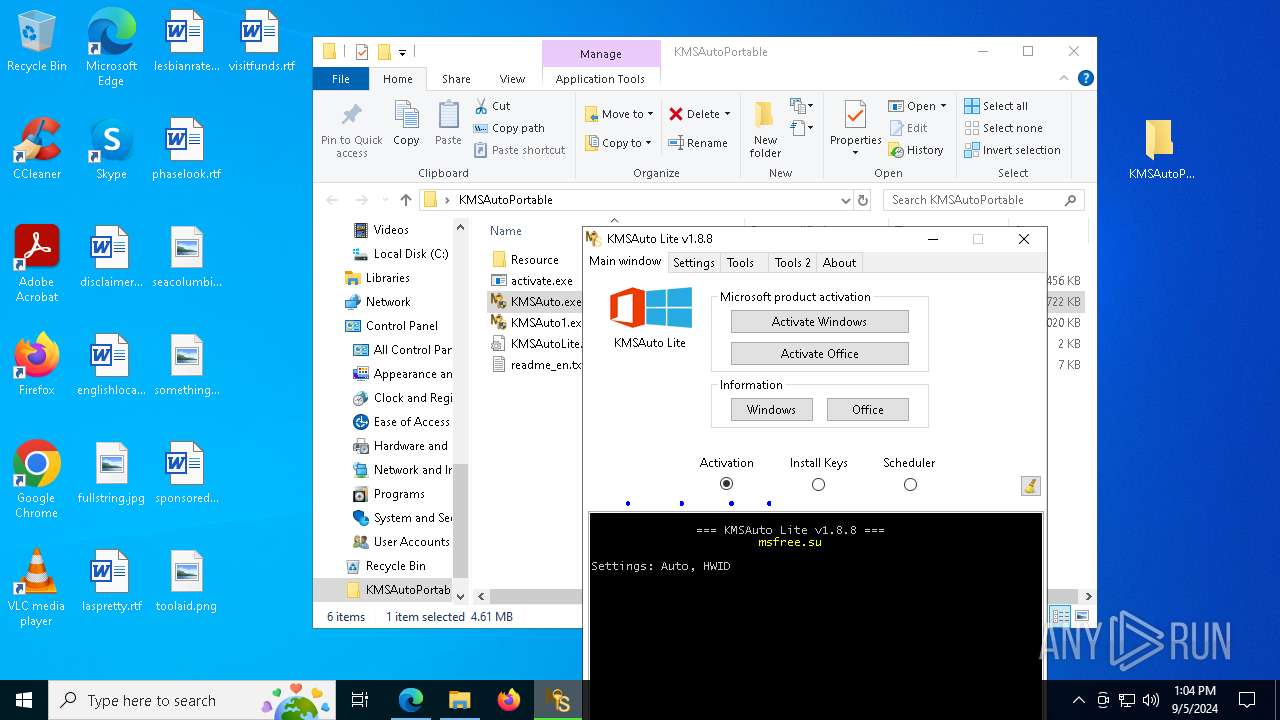
Task: Switch to the Settings tab in KMSAuto
Action: [x=693, y=263]
